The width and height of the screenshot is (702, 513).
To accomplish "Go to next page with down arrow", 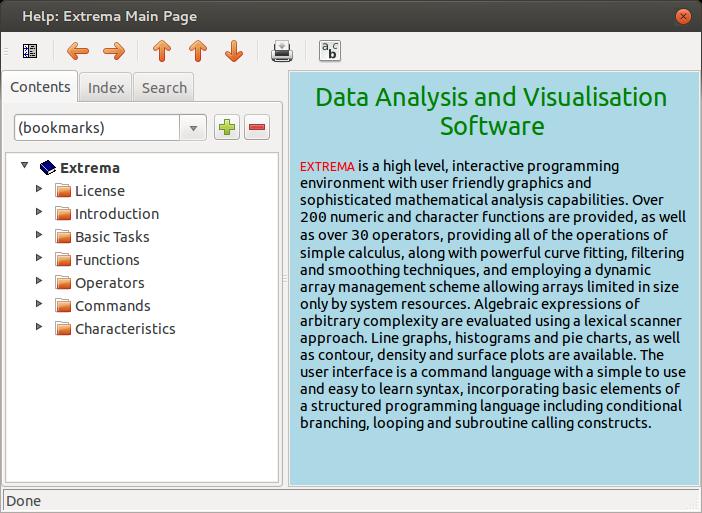I will click(x=234, y=51).
